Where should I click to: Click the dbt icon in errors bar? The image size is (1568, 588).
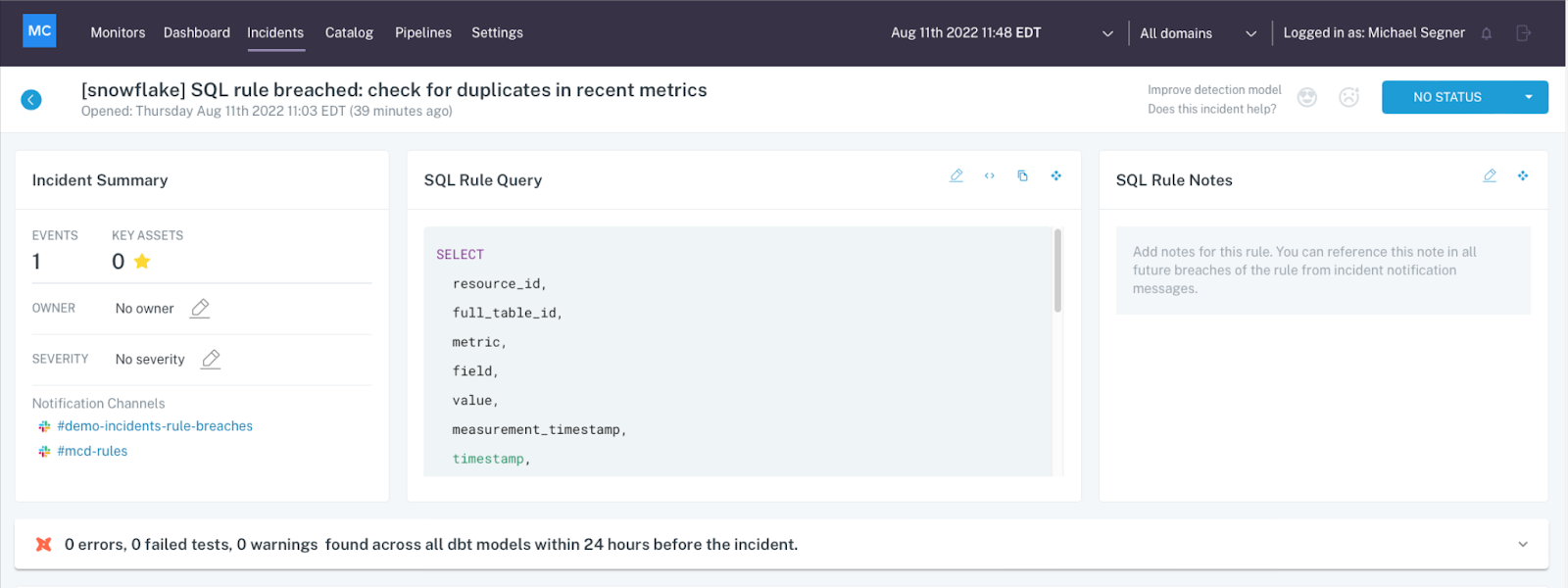point(43,544)
